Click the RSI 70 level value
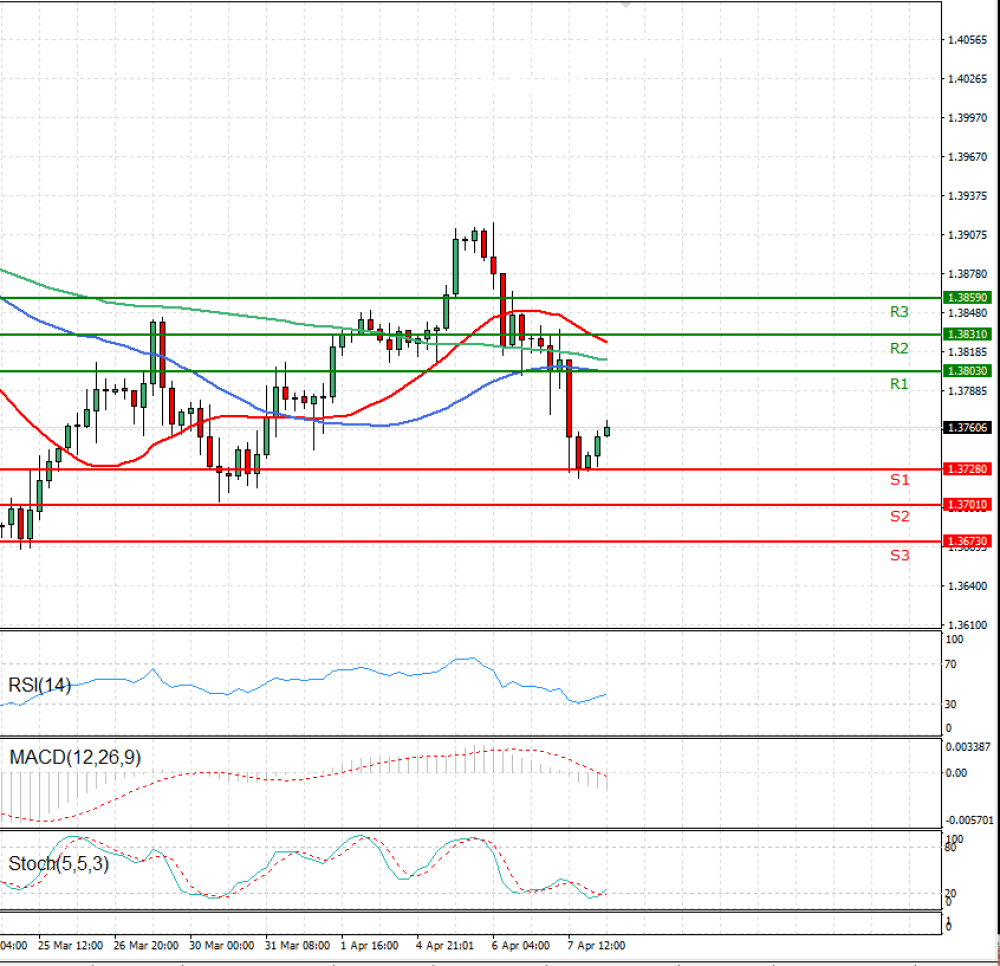Screen dimensions: 1000x966 [950, 664]
